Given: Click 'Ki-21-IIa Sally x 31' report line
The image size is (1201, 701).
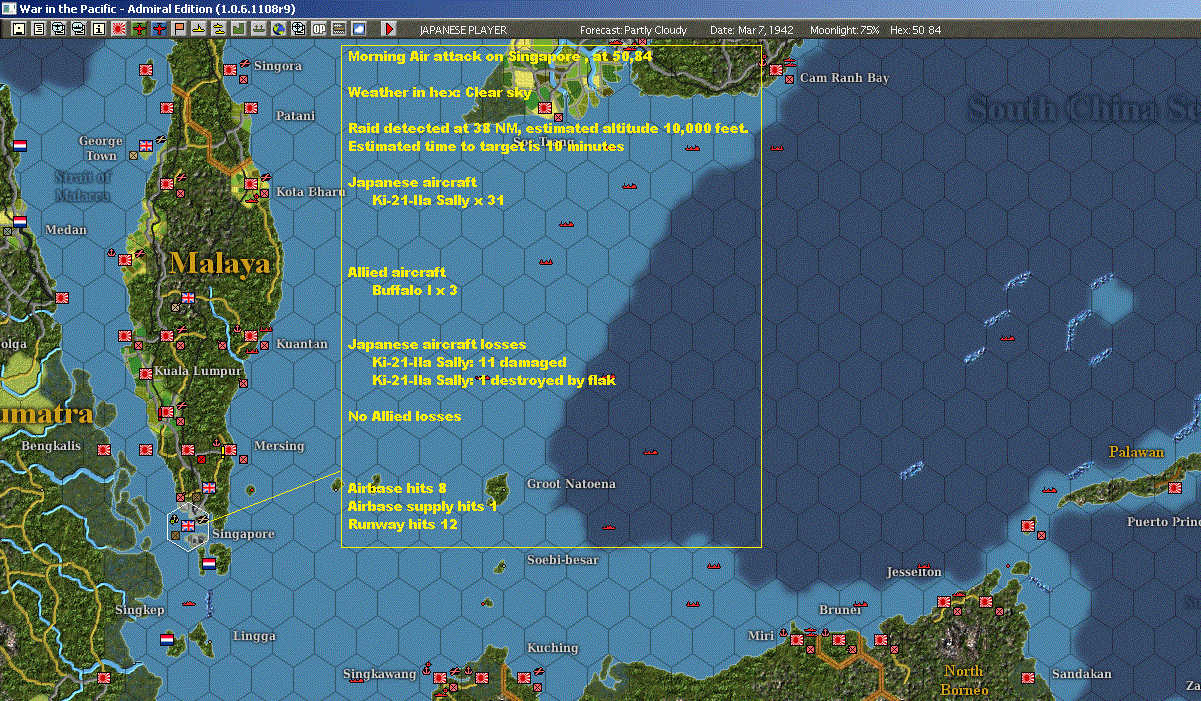Looking at the screenshot, I should click(x=438, y=201).
